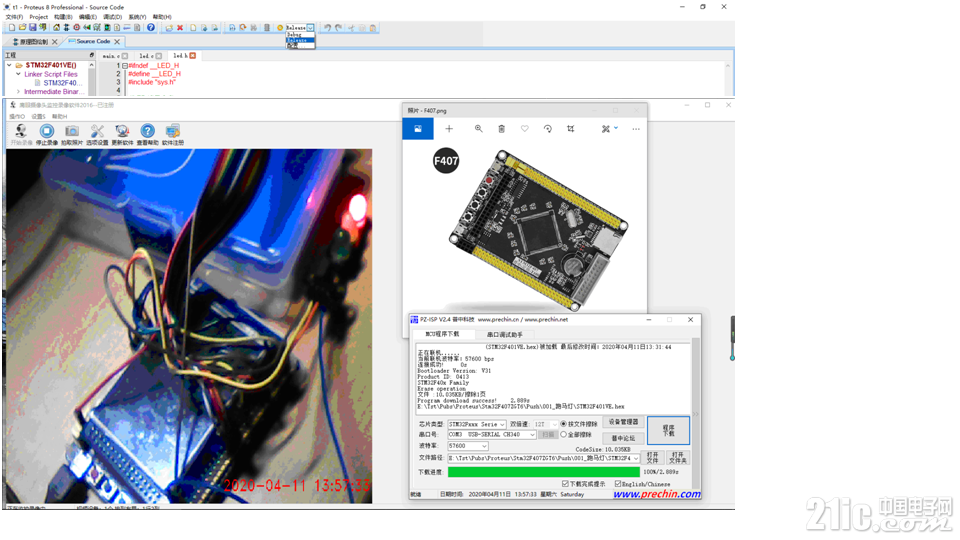Open the 12T speed multiplier dropdown
The image size is (960, 540).
(x=553, y=424)
